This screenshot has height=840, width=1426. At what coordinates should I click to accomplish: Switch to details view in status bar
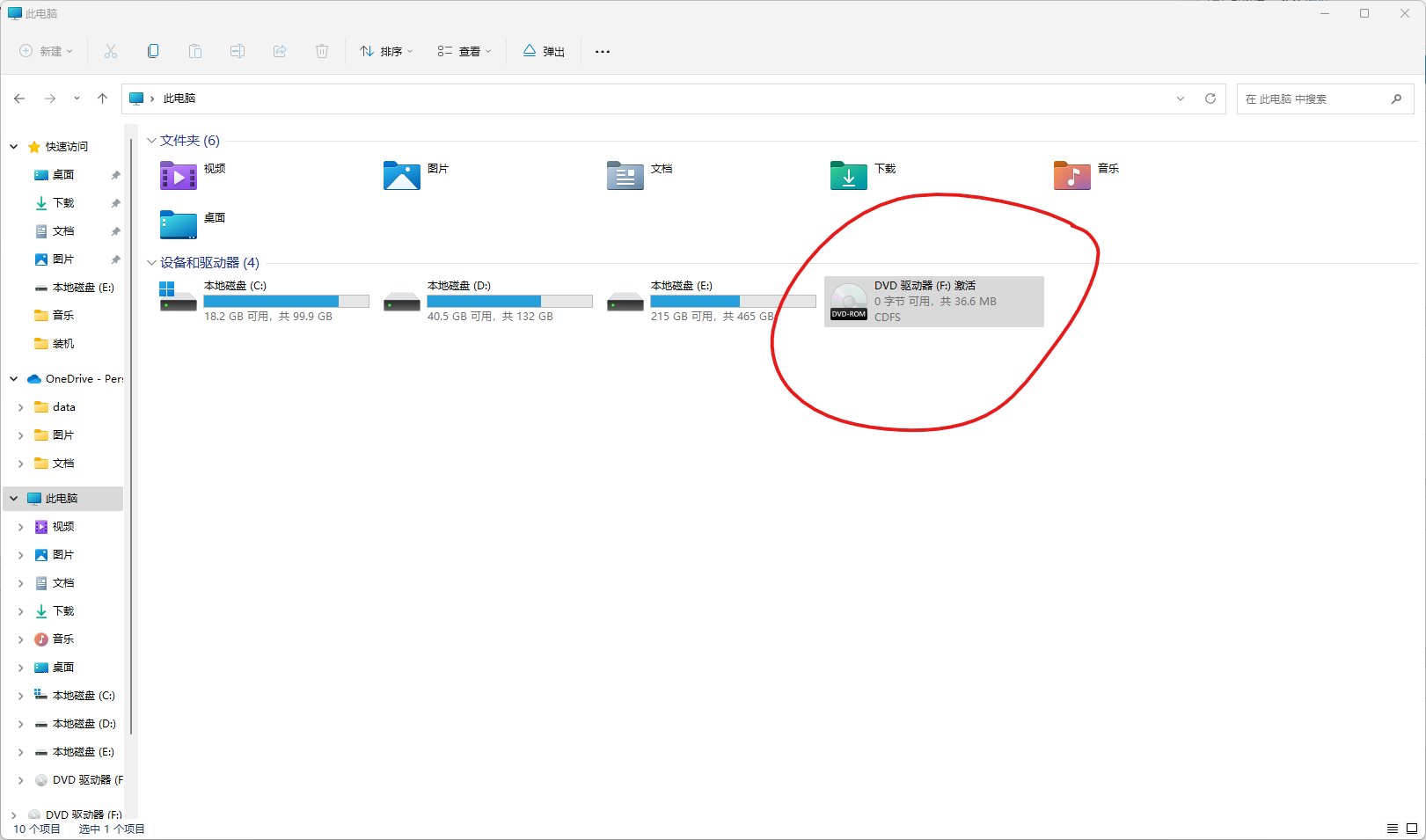pyautogui.click(x=1393, y=829)
